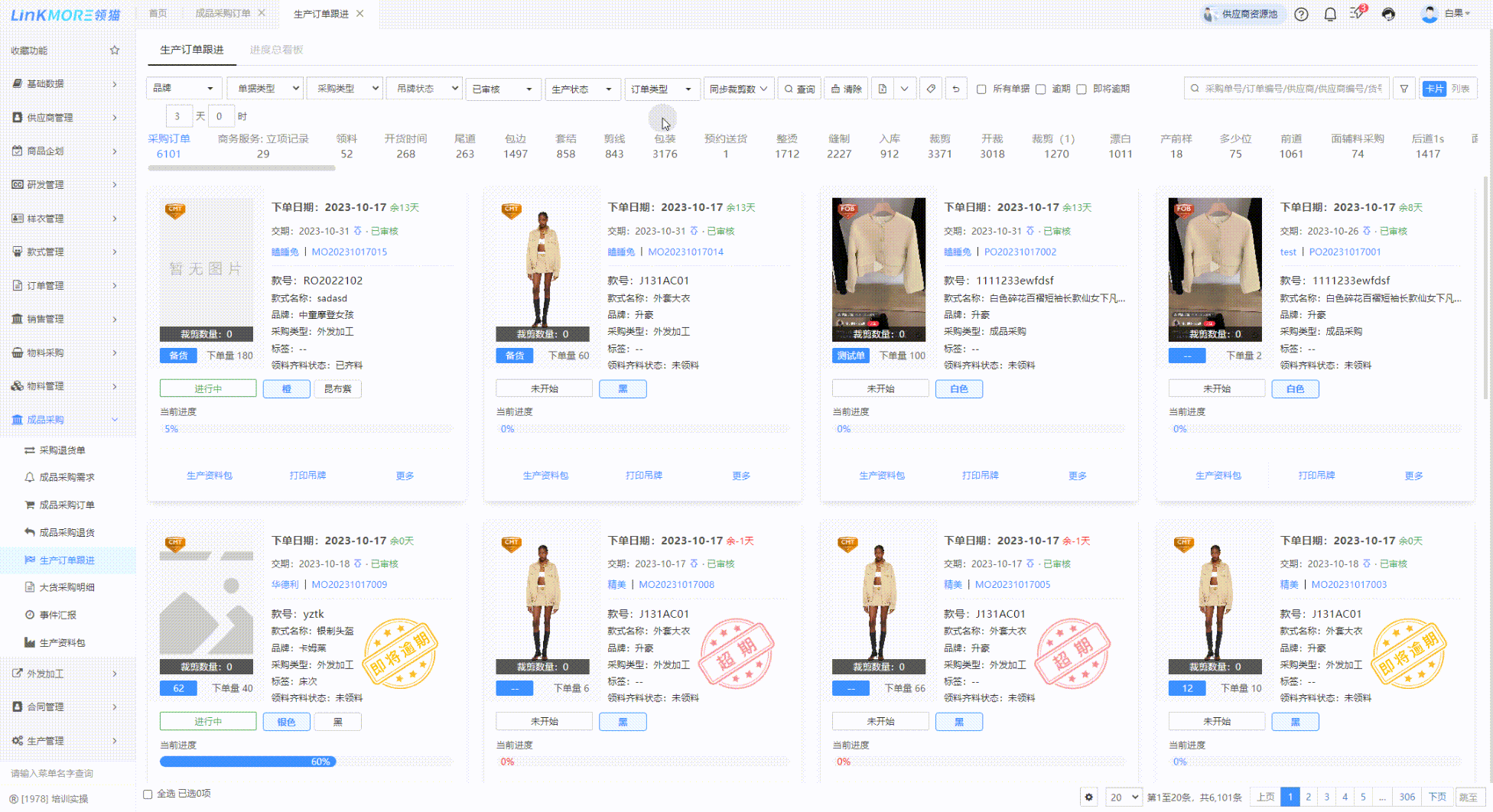Click the 5% progress bar on RO2022102 card

(306, 429)
